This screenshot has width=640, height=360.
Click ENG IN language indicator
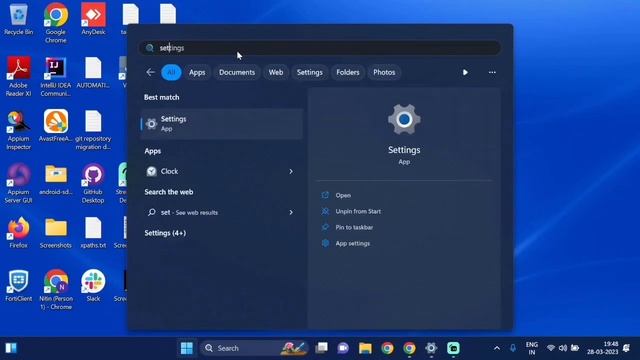pos(531,348)
